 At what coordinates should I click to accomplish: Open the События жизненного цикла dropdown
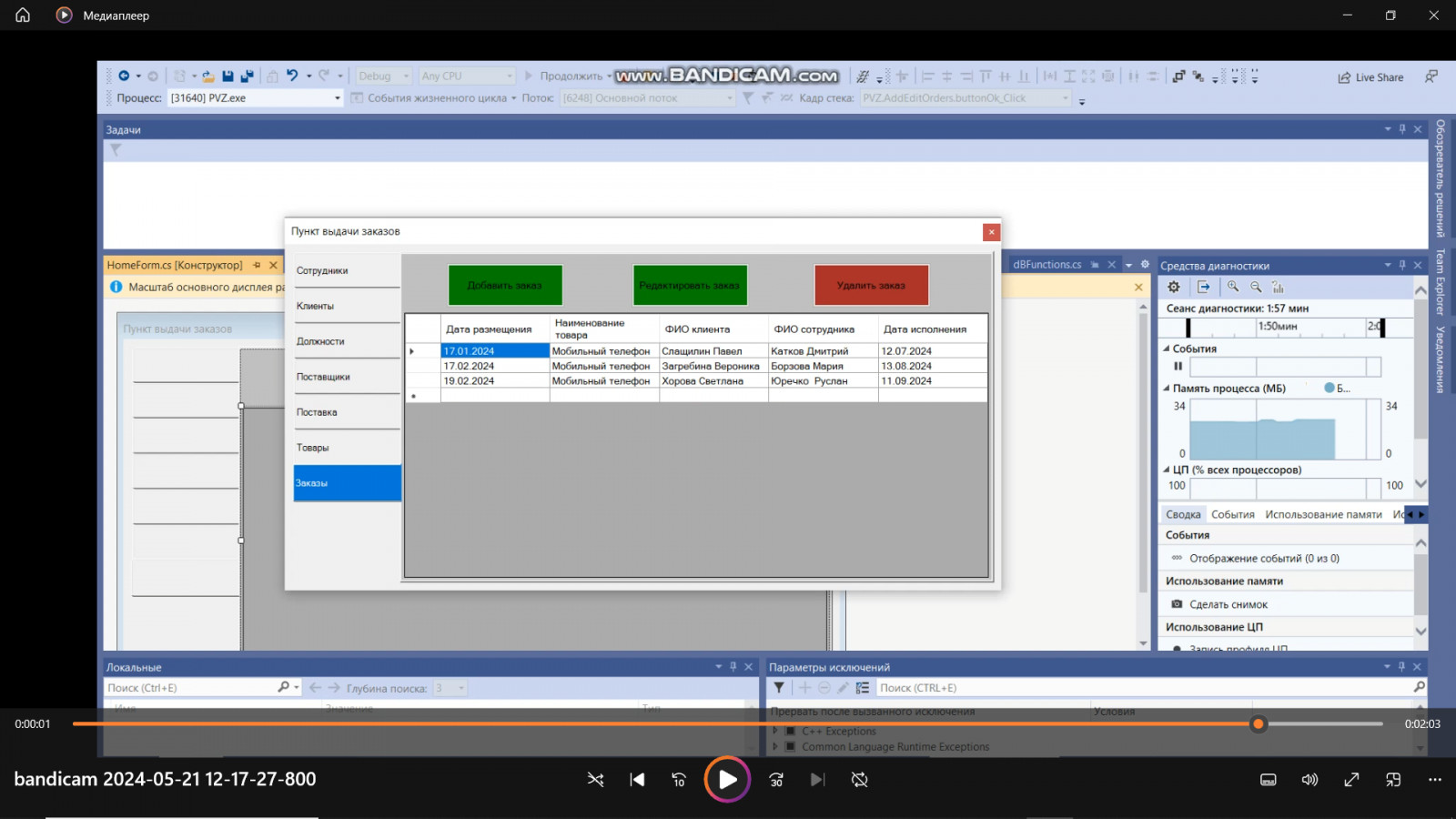[434, 98]
